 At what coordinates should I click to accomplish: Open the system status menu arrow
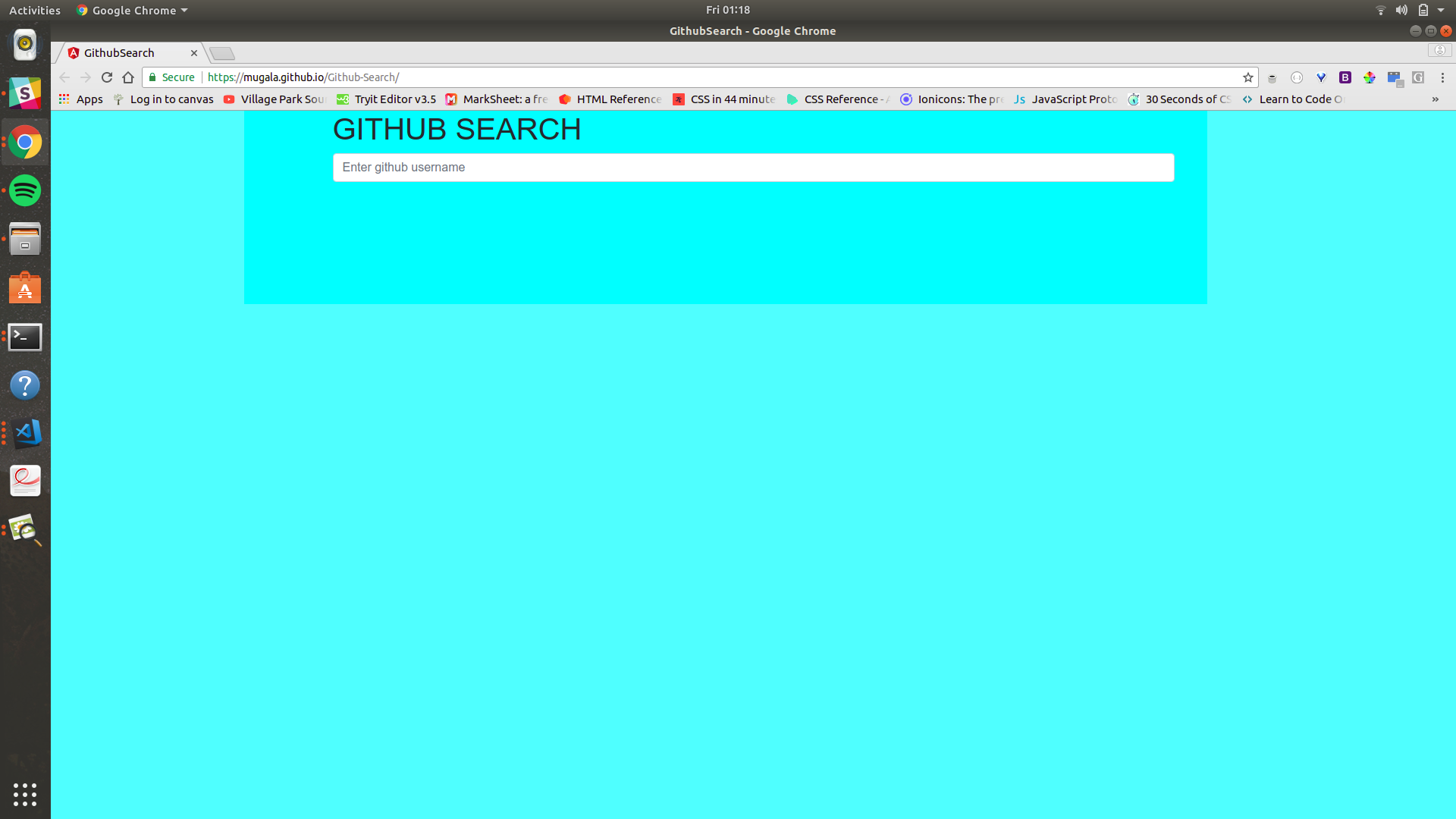pos(1441,11)
